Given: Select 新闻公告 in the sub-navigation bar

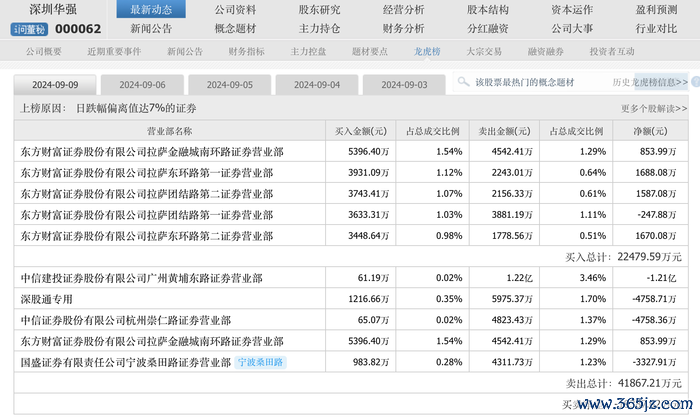Looking at the screenshot, I should (185, 52).
